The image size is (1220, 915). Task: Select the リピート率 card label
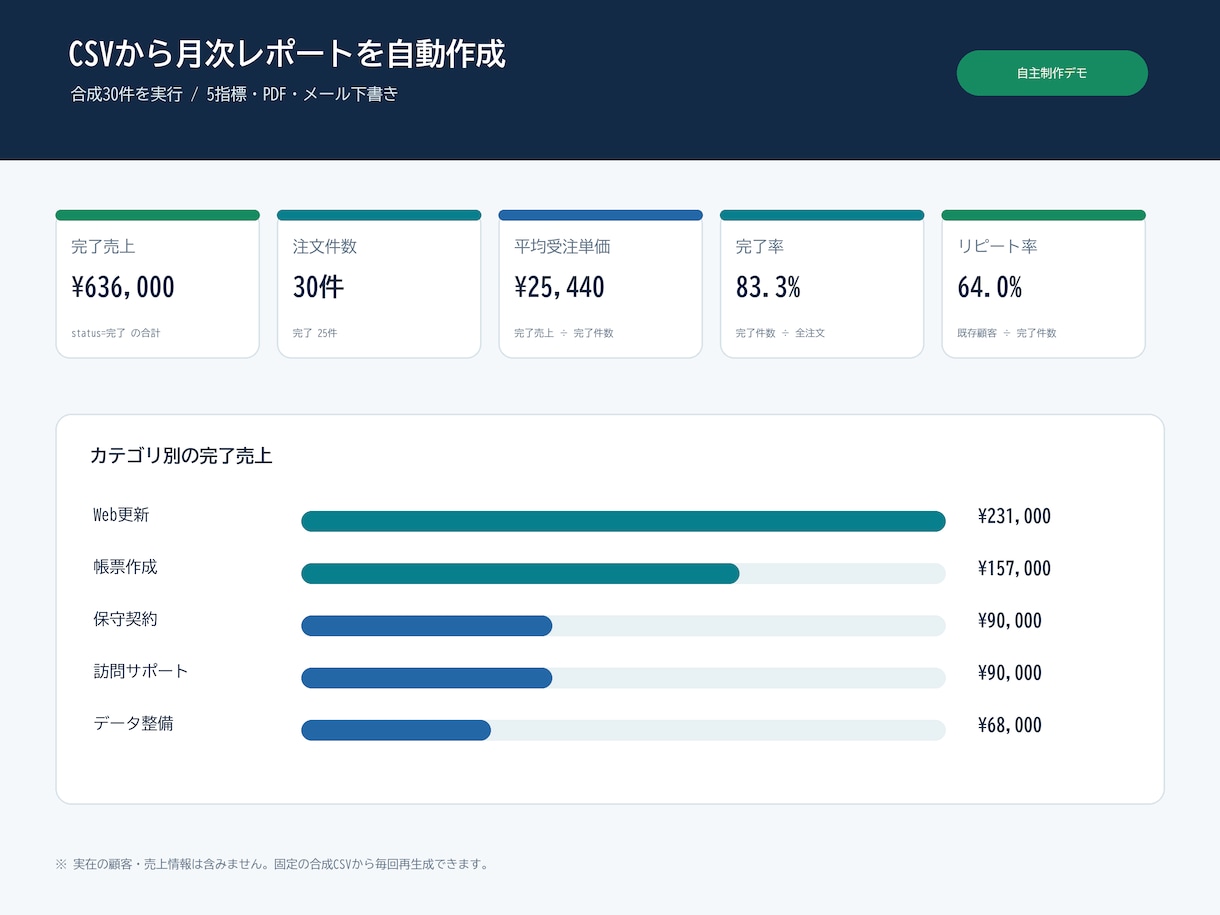(998, 246)
